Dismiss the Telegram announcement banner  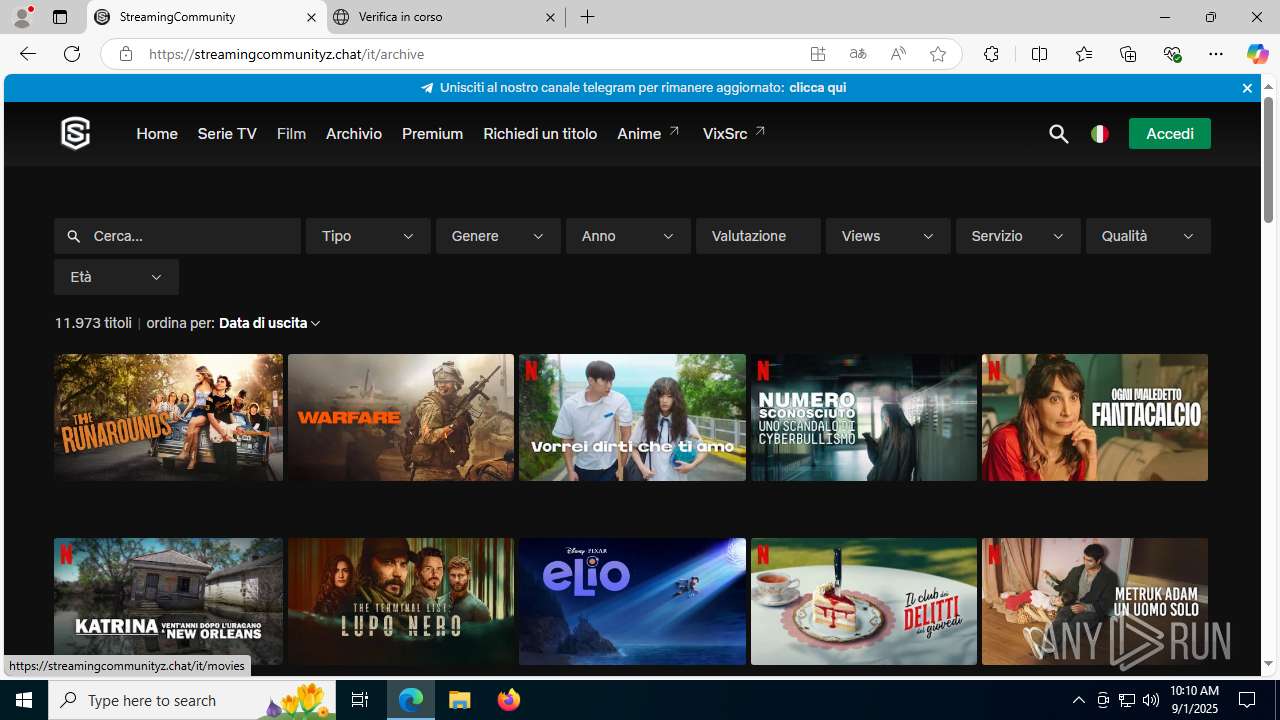click(x=1247, y=88)
